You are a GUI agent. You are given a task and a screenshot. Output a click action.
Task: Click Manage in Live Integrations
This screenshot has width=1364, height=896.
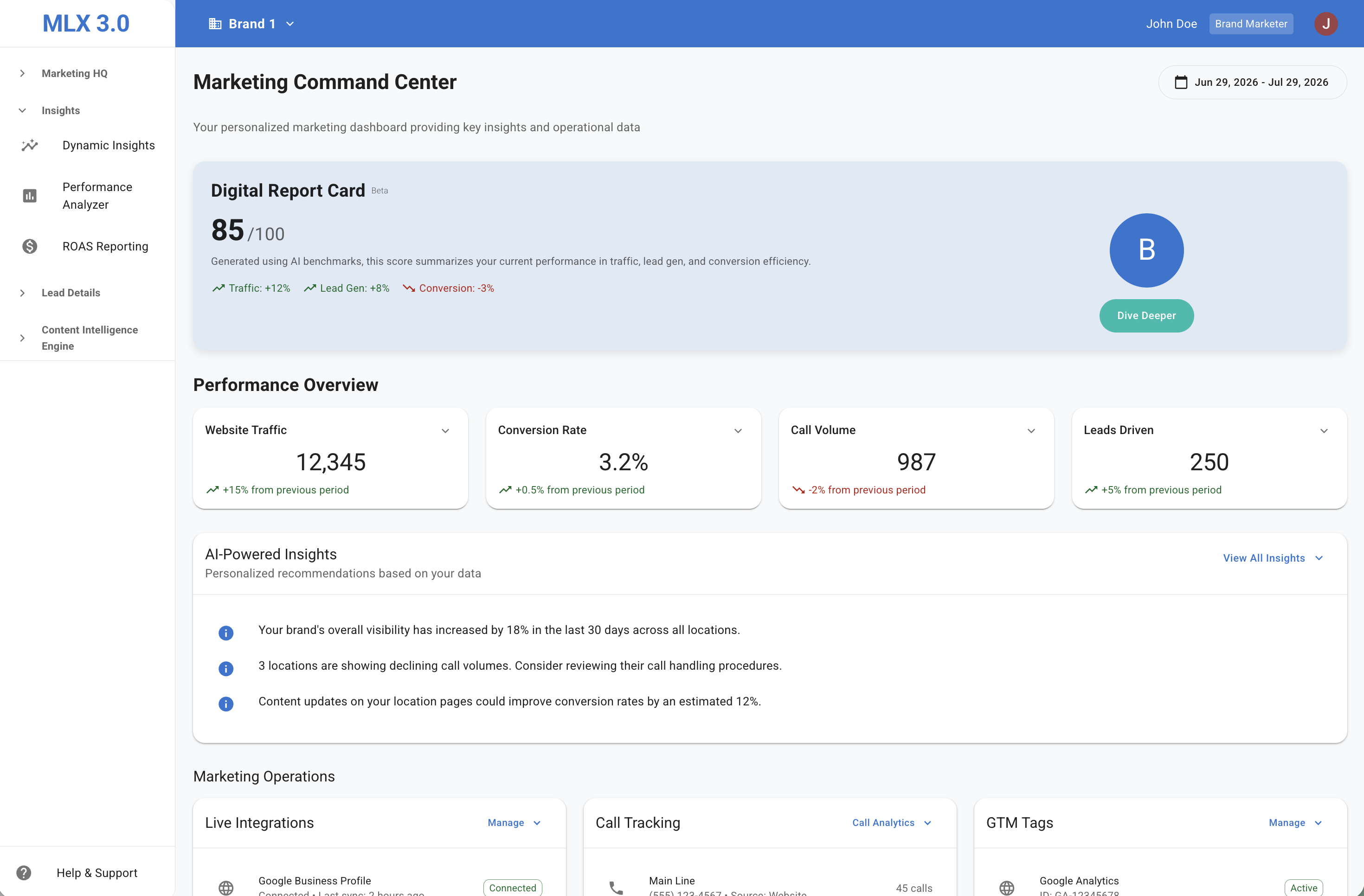514,823
